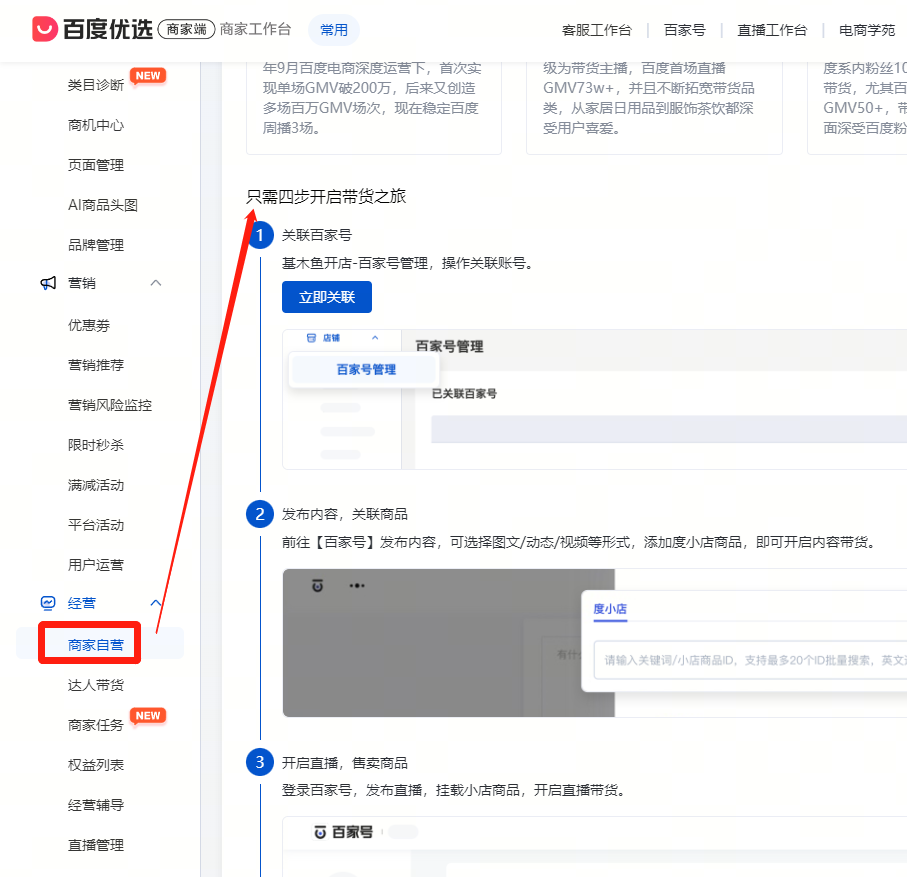Screen dimensions: 907x877
Task: Click the 开启直播 step 百家号 screenshot
Action: 595,846
